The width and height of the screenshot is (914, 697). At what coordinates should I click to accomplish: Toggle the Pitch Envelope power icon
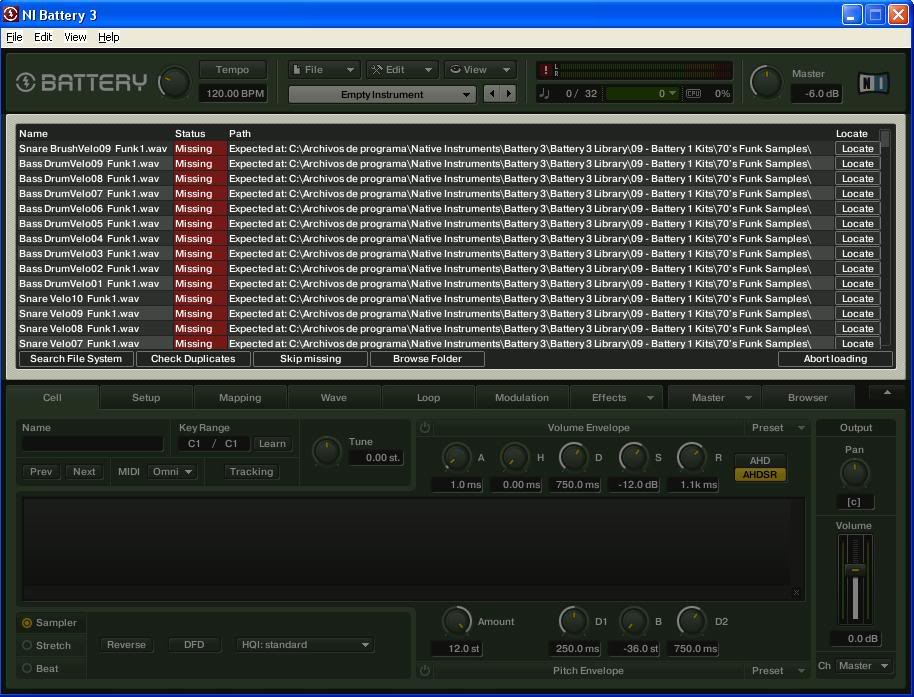coord(425,671)
